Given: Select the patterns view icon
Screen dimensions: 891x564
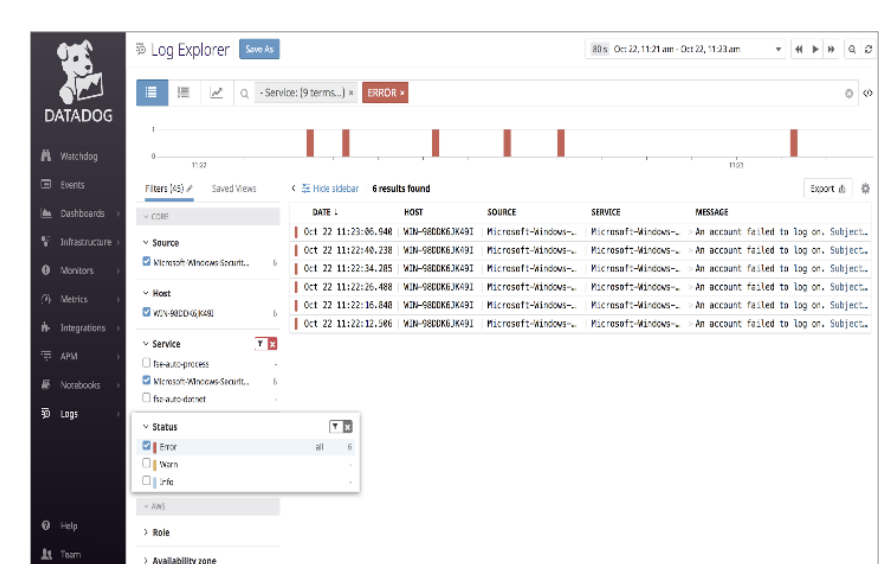Looking at the screenshot, I should [x=184, y=93].
